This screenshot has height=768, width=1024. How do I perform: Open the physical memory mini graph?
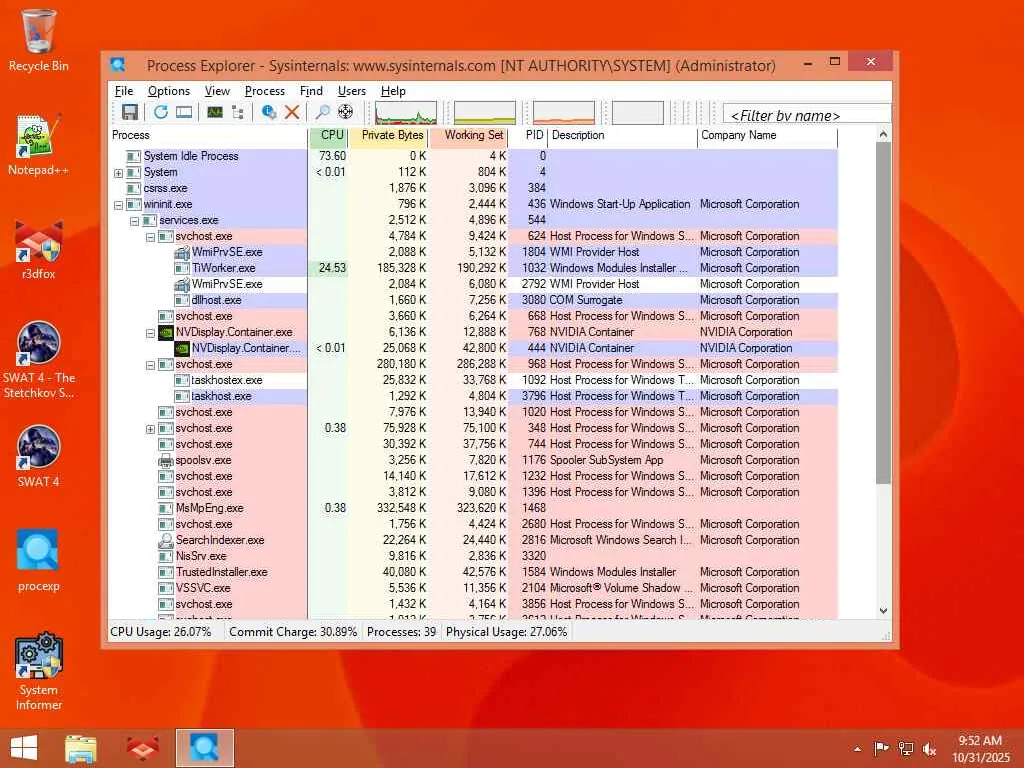(x=564, y=113)
